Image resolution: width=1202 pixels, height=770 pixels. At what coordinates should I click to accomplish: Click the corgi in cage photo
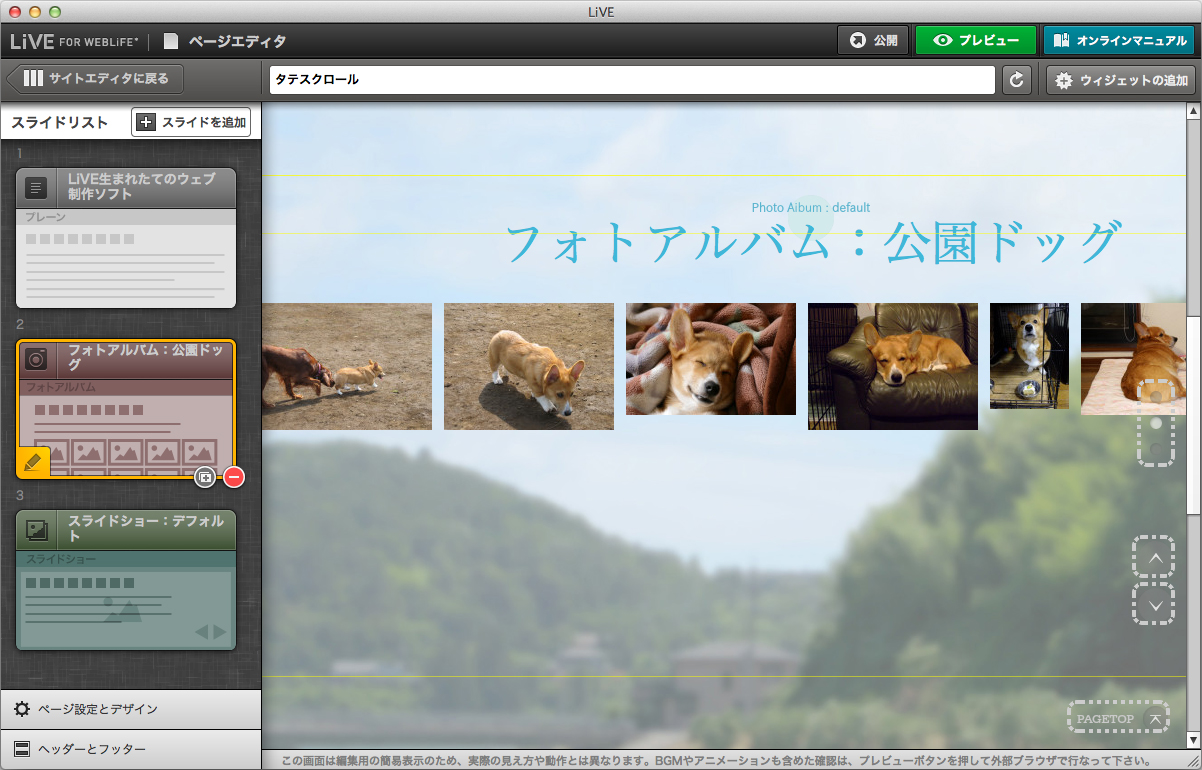[1029, 356]
